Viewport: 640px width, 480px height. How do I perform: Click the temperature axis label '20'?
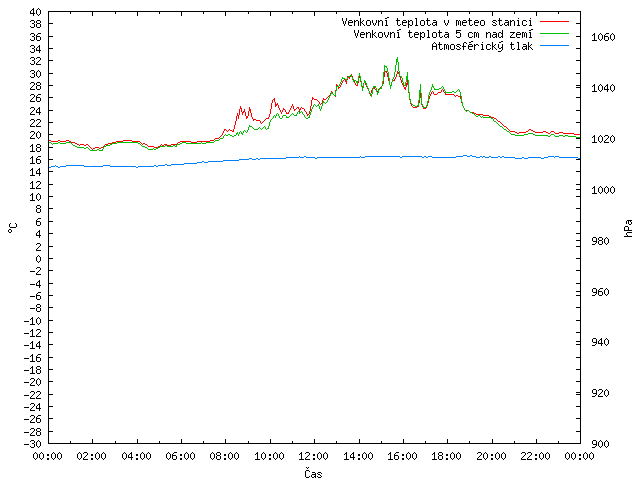pos(36,135)
